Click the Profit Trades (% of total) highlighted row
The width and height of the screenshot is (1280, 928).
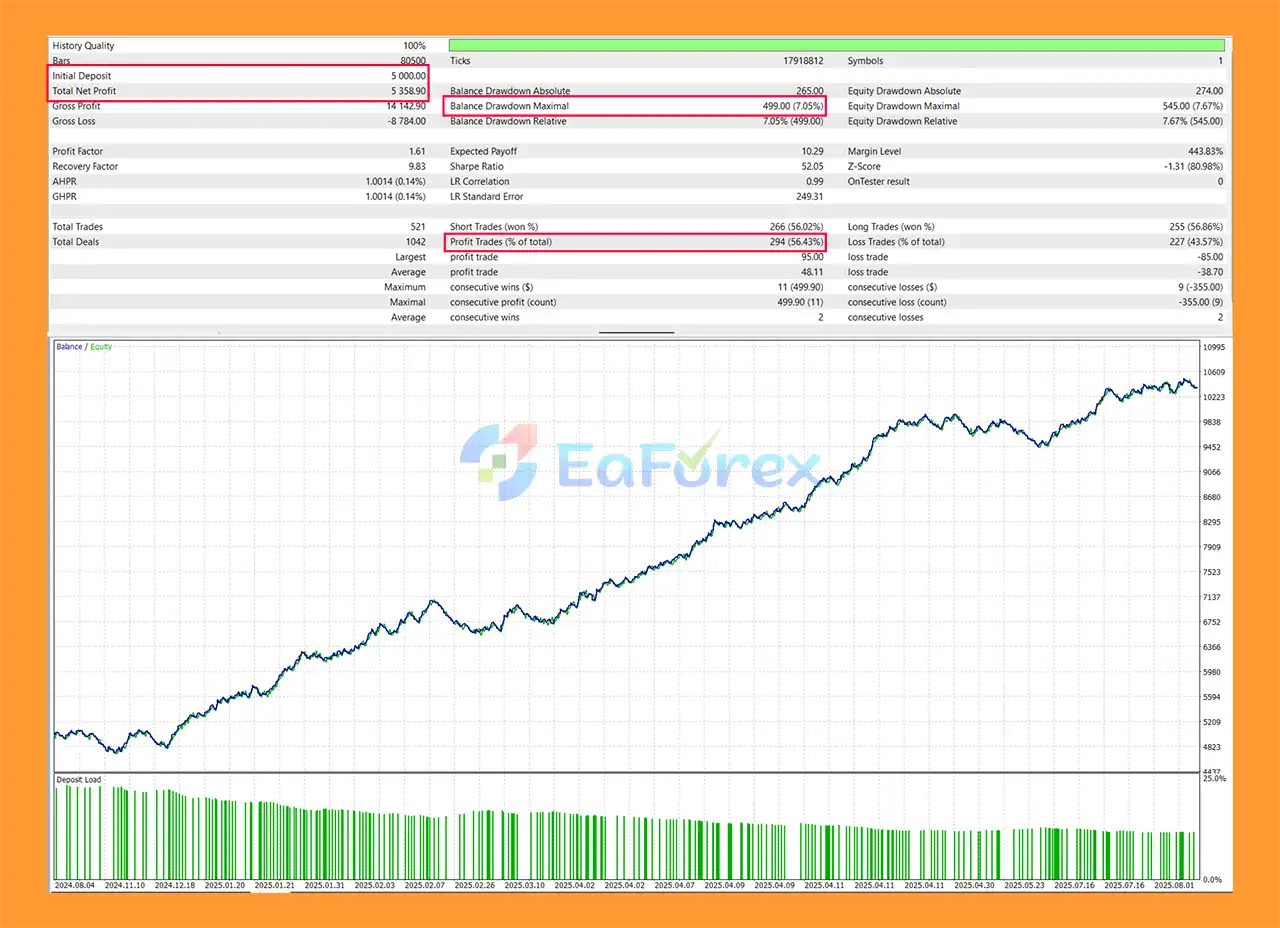[x=636, y=241]
